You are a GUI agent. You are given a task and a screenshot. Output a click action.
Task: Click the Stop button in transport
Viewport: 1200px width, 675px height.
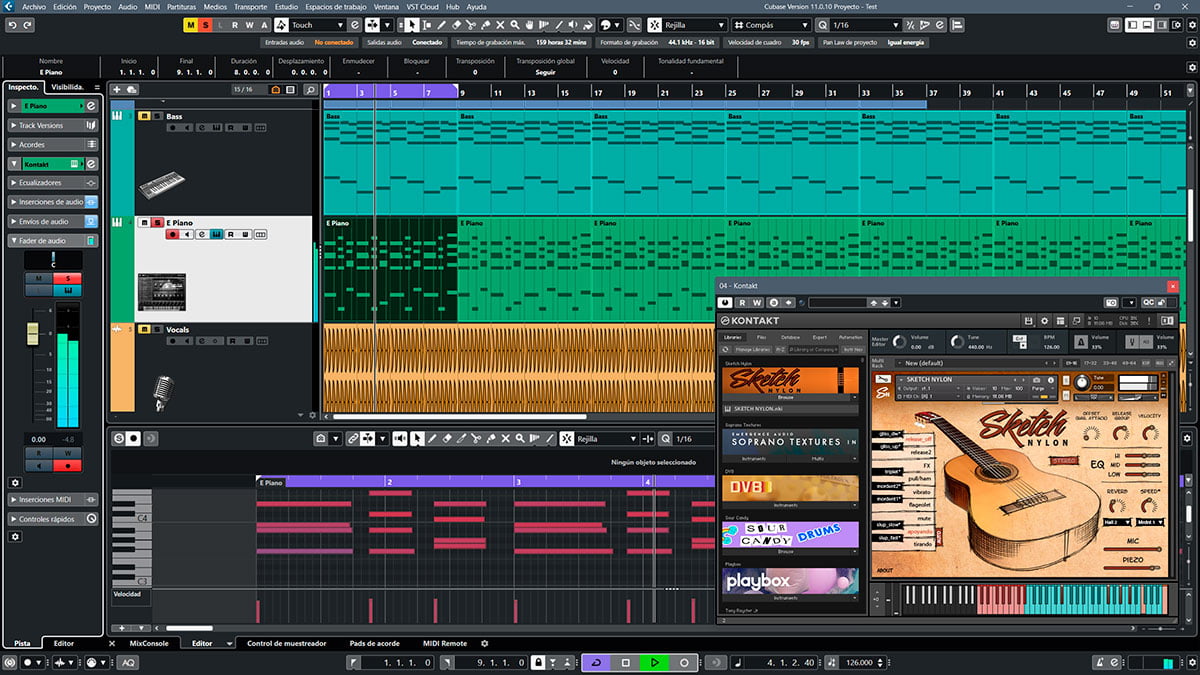[x=625, y=662]
